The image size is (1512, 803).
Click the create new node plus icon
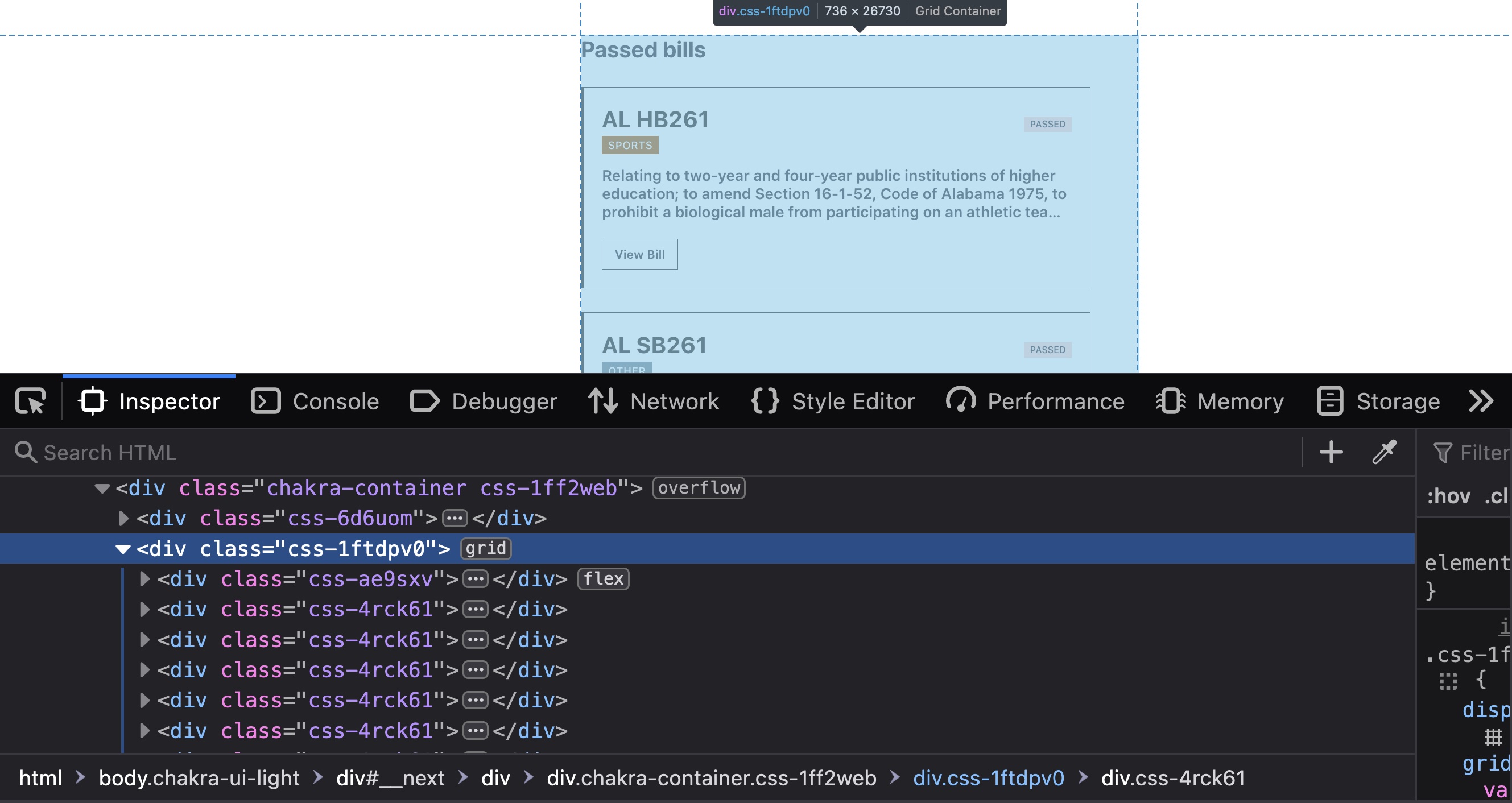[1331, 453]
